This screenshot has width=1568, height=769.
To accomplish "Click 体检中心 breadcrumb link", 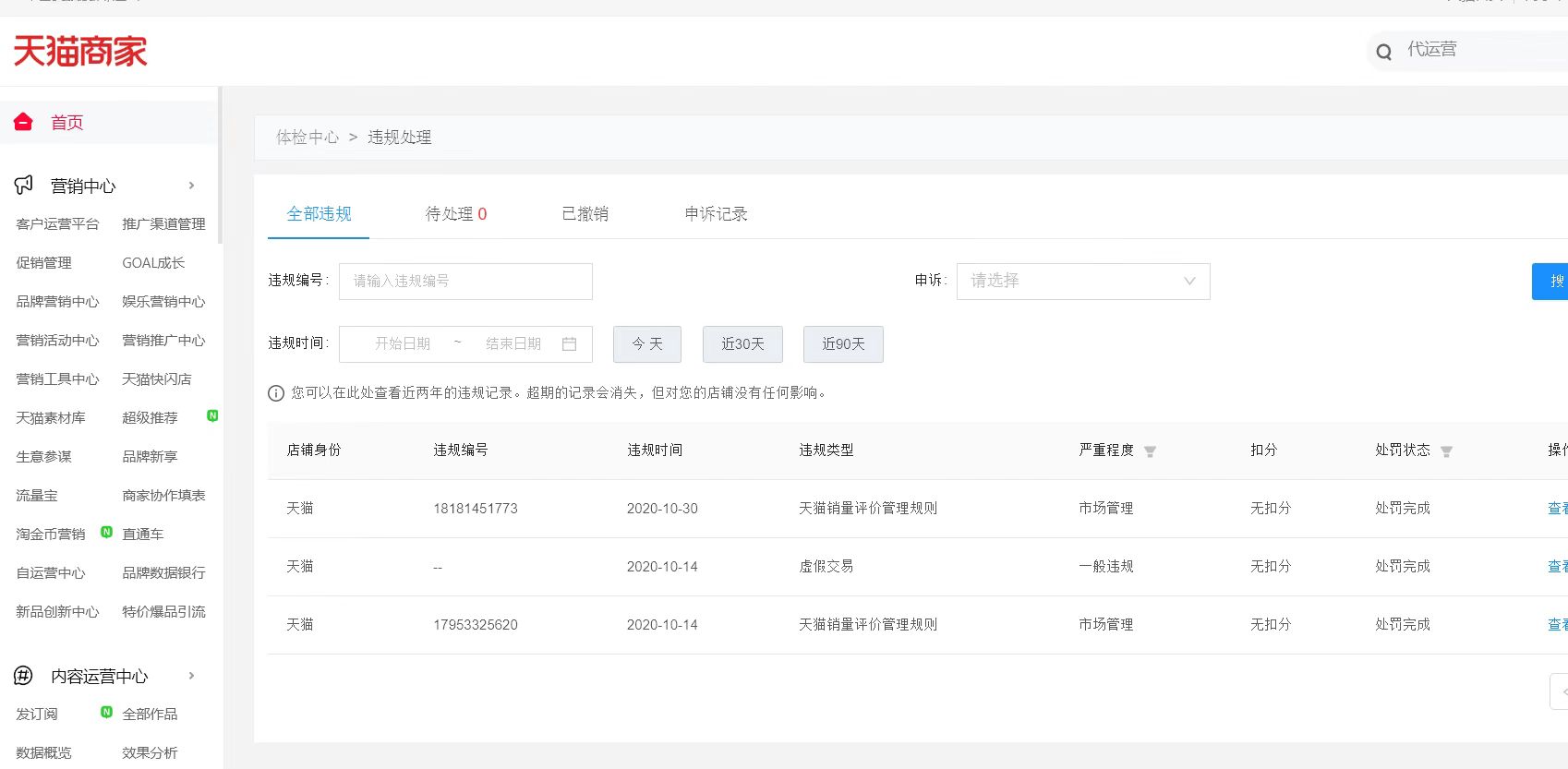I will pos(308,138).
